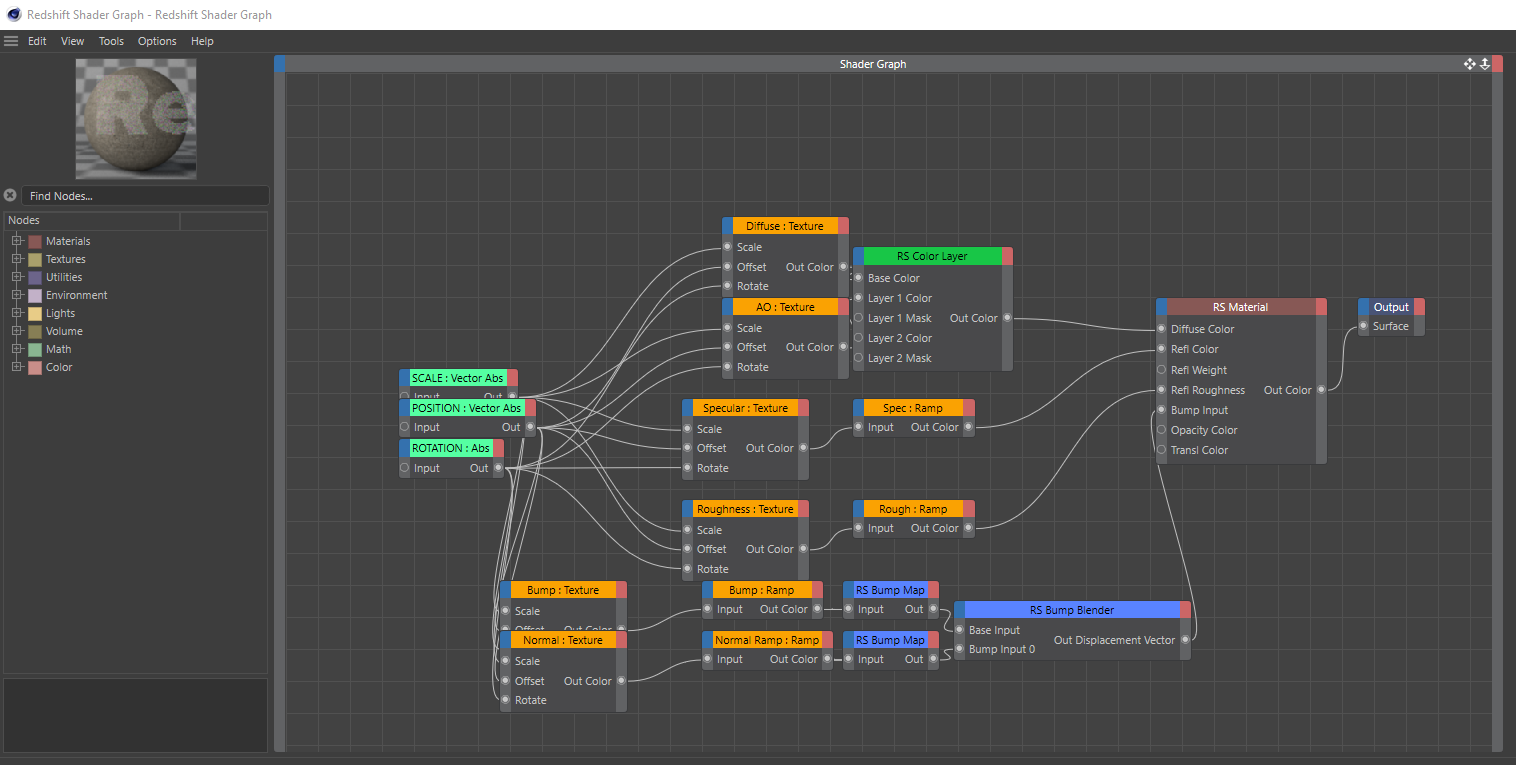Image resolution: width=1516 pixels, height=765 pixels.
Task: Click the Out Displacement Vector port on RS Bump Blender
Action: 1185,640
